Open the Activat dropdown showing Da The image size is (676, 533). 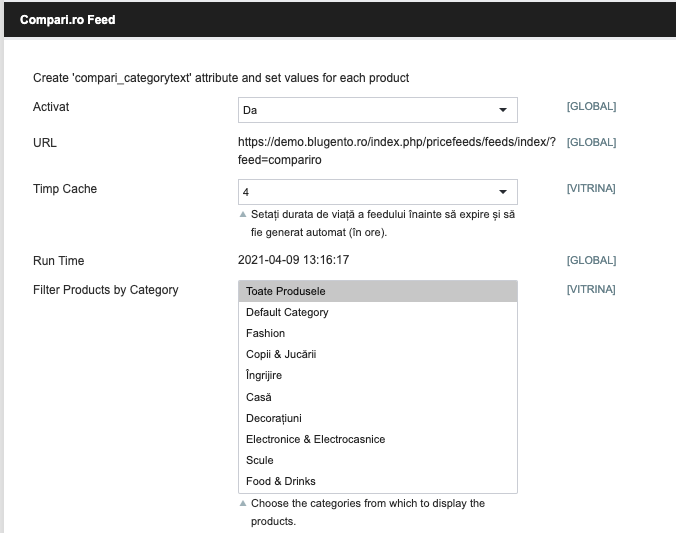[378, 110]
